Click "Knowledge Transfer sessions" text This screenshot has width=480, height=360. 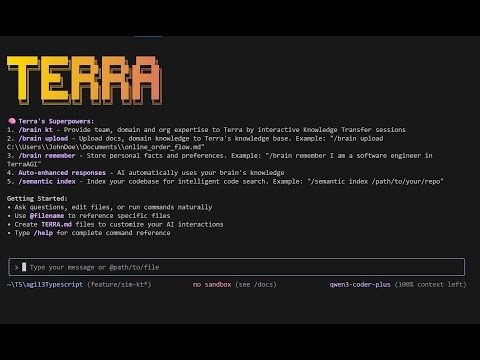tap(354, 130)
